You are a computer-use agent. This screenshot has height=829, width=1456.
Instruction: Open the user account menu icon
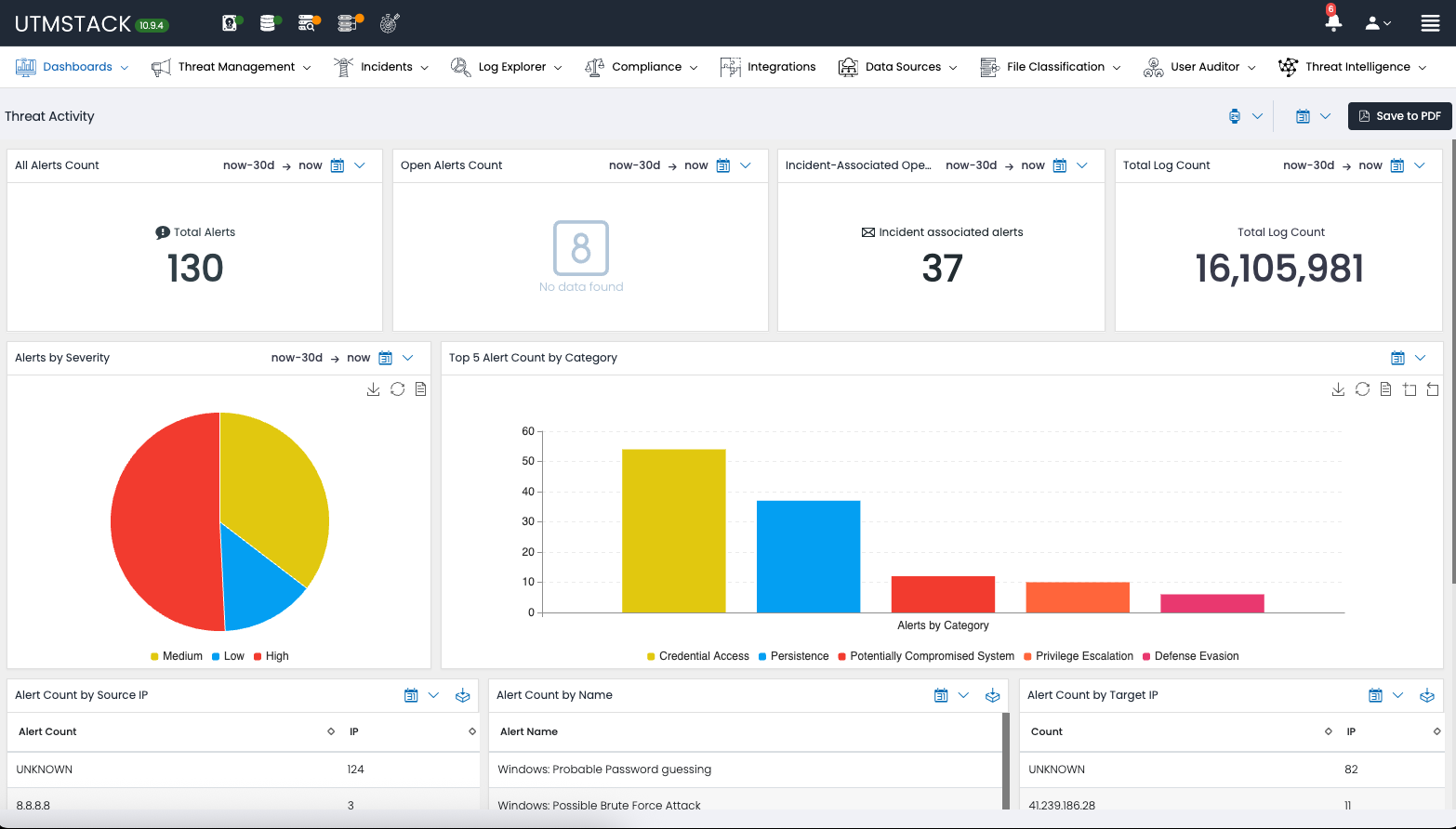1377,23
